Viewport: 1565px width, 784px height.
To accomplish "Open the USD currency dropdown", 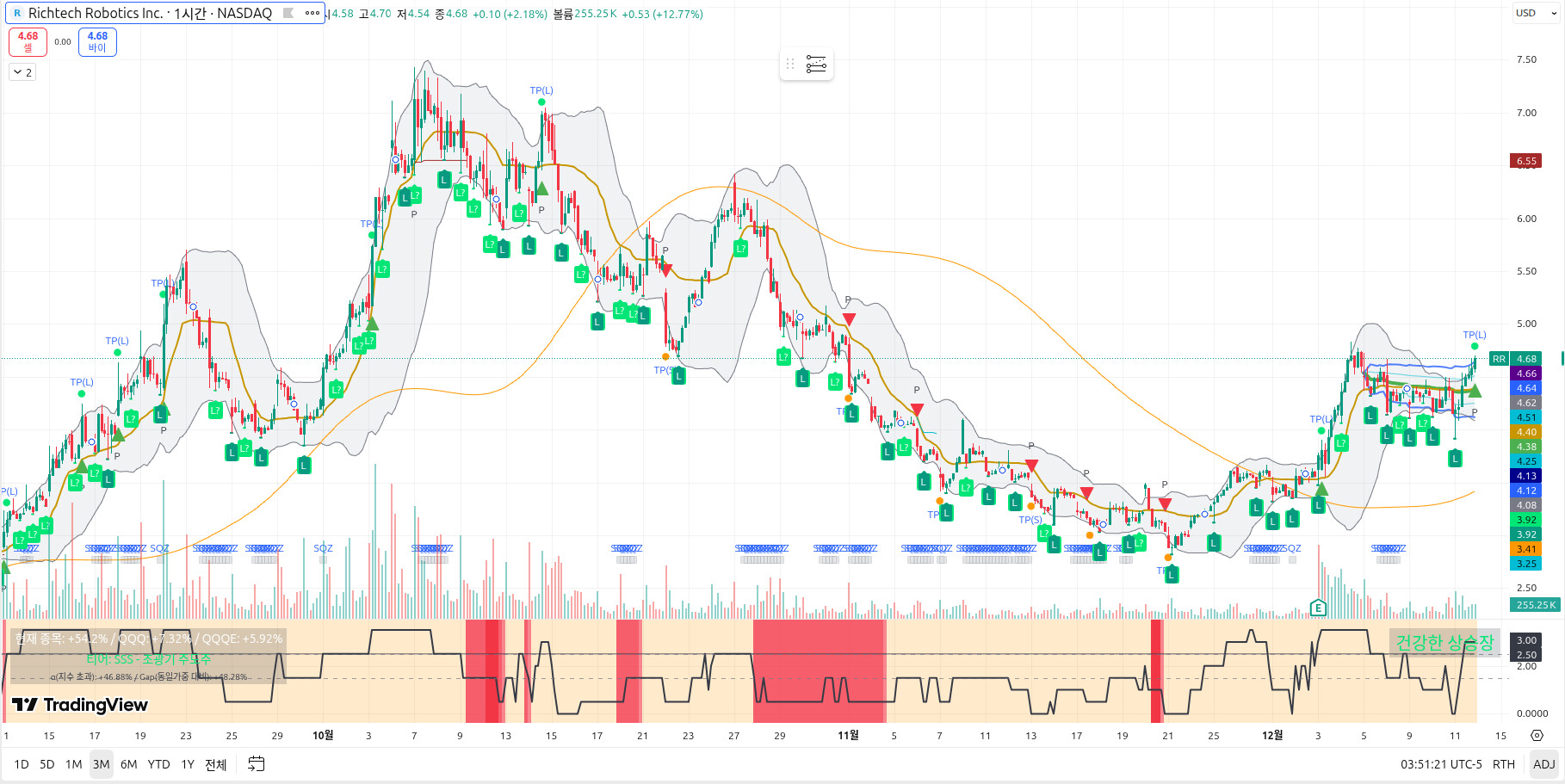I will [x=1535, y=13].
